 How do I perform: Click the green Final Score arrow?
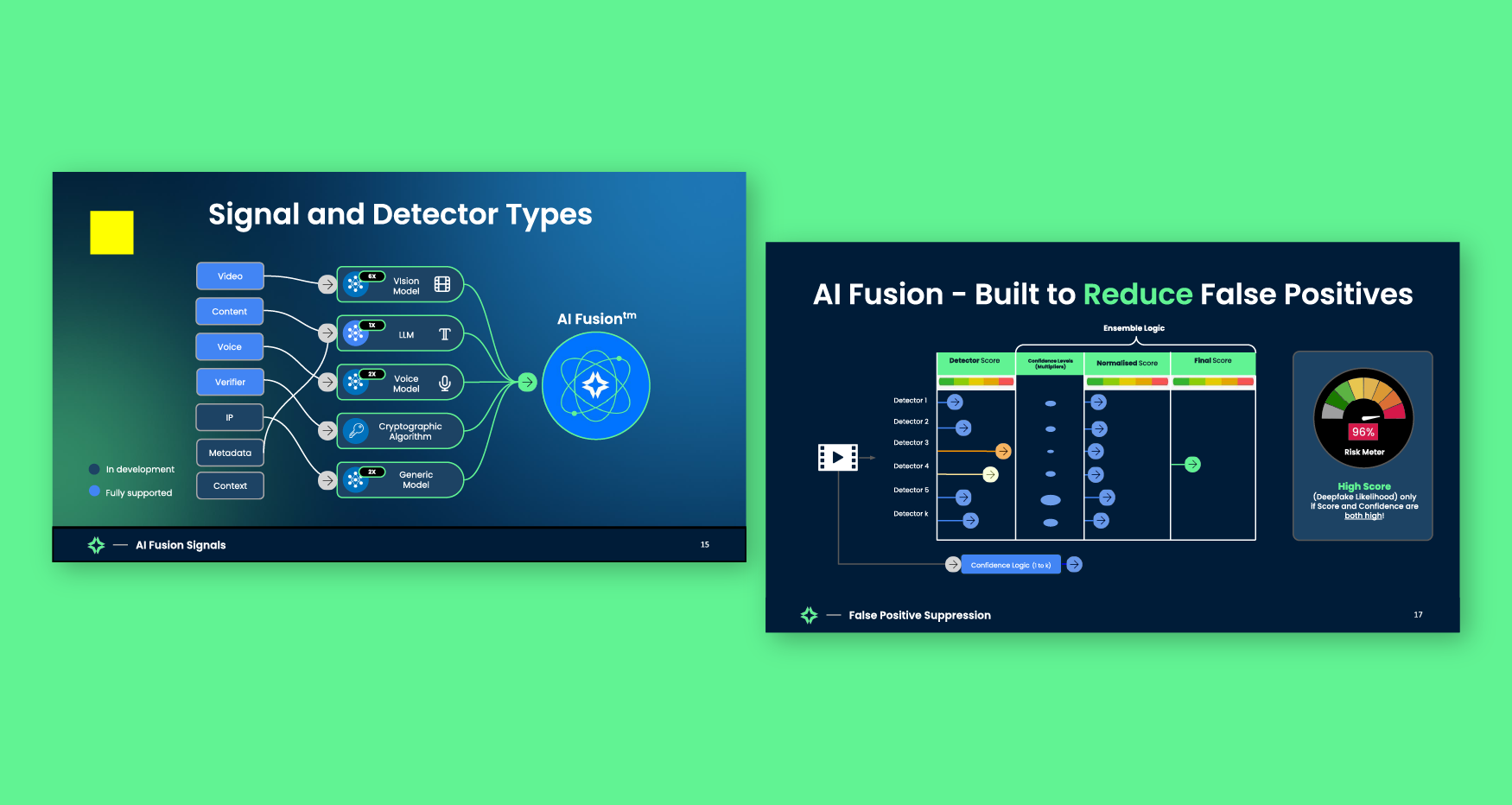click(1192, 465)
